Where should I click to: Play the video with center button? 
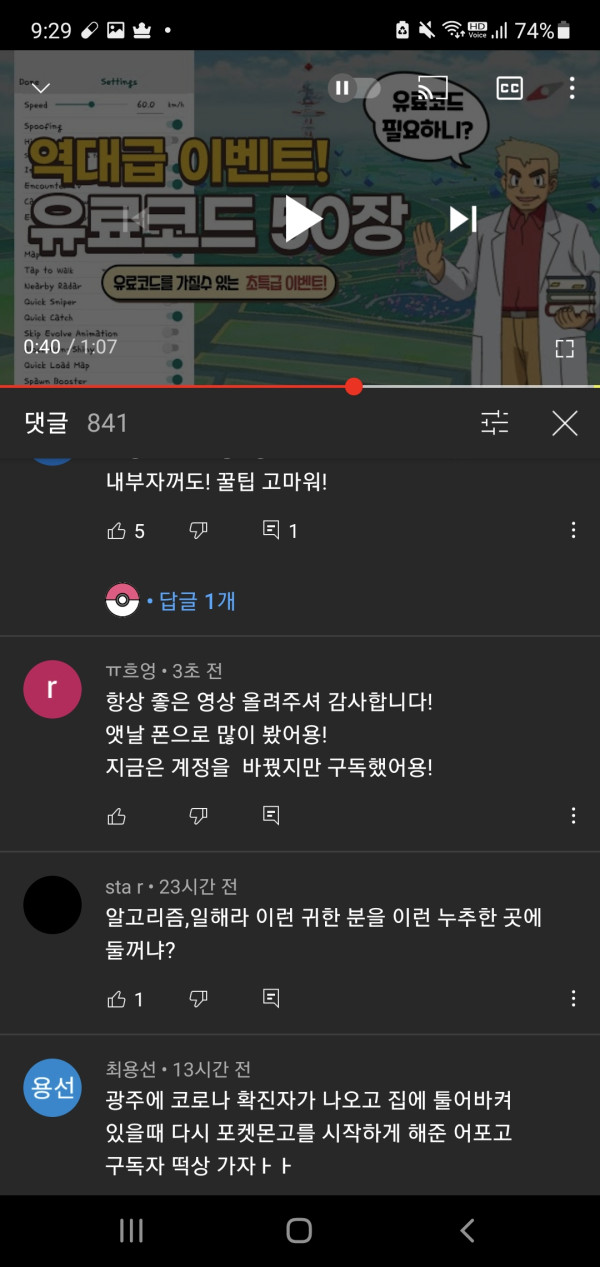tap(300, 218)
